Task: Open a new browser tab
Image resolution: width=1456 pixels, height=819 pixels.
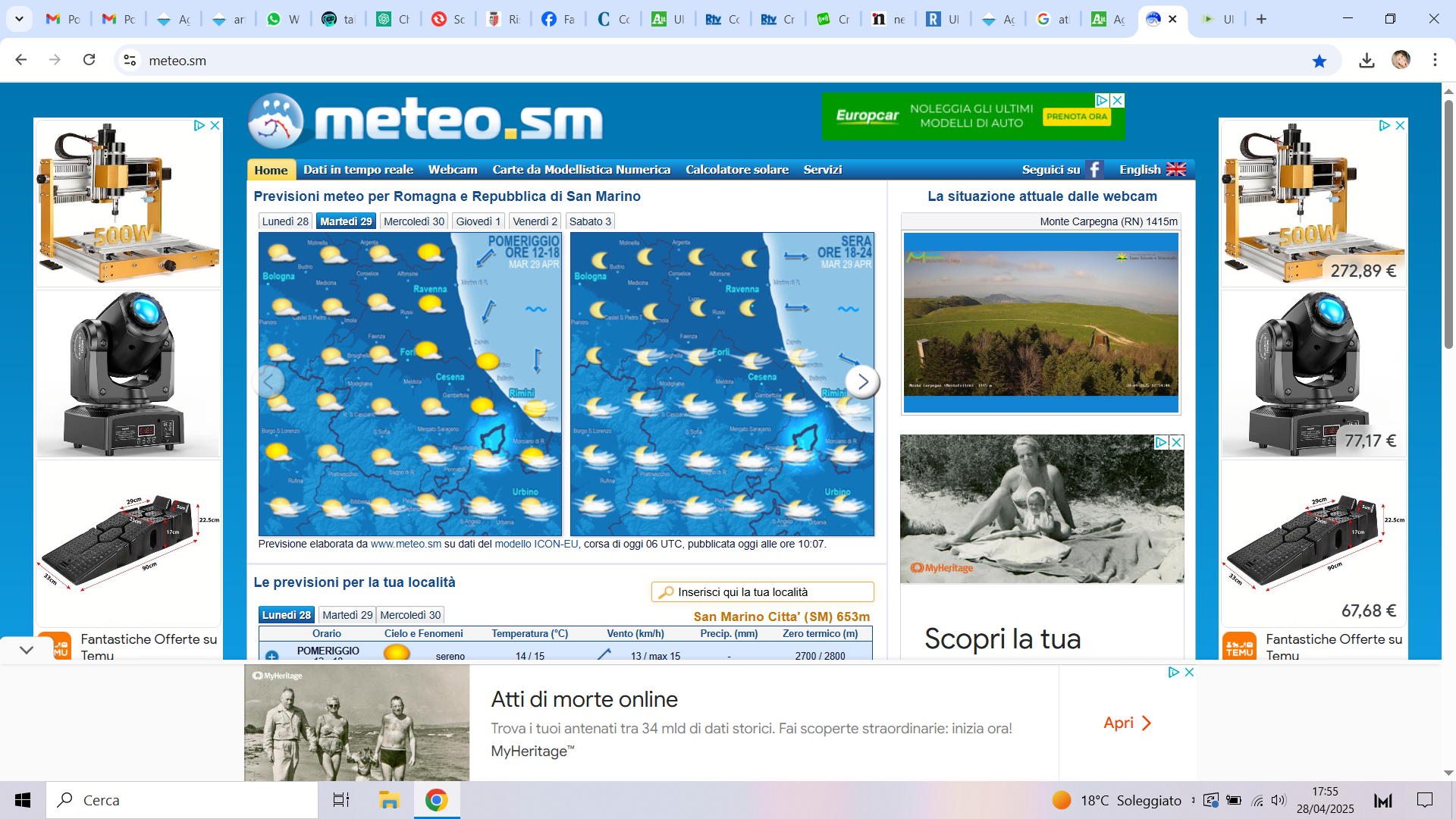Action: pyautogui.click(x=1261, y=19)
